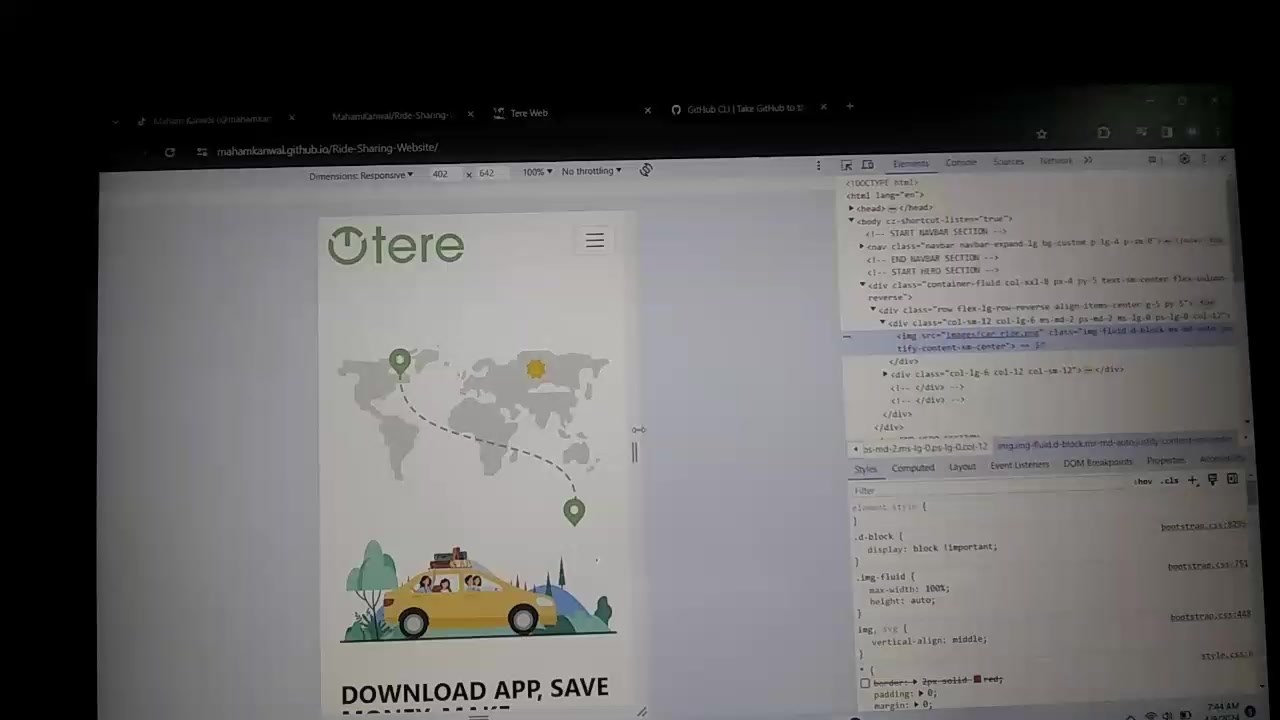Switch to the Sources tab
Screen dimensions: 1280x720
point(1008,161)
